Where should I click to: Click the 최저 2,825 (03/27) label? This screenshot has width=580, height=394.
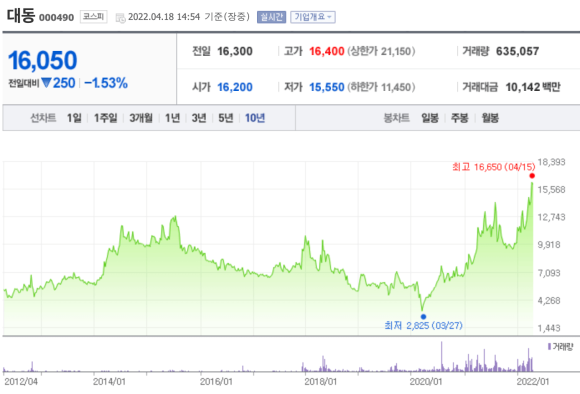click(x=424, y=326)
